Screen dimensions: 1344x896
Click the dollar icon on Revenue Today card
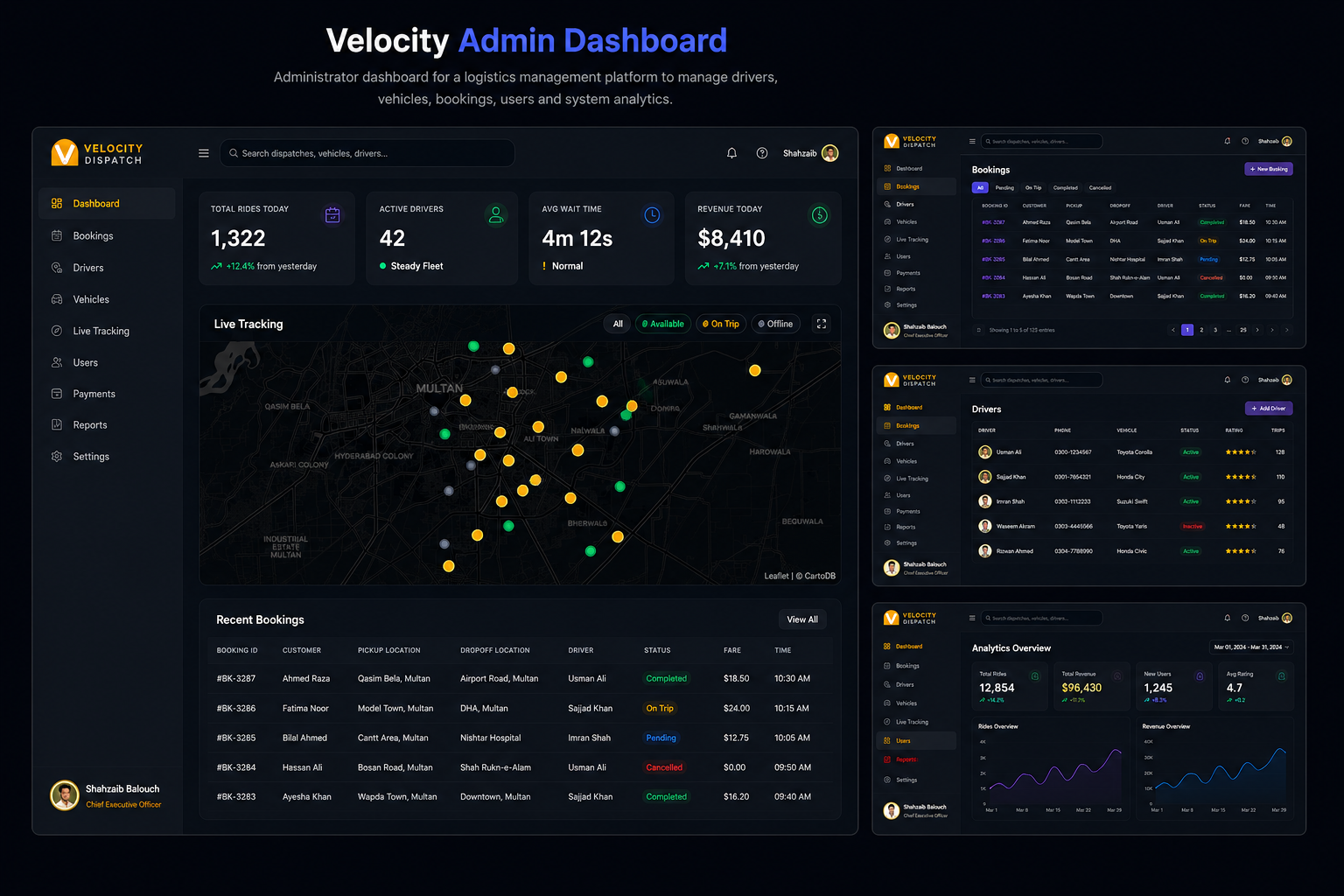point(820,215)
